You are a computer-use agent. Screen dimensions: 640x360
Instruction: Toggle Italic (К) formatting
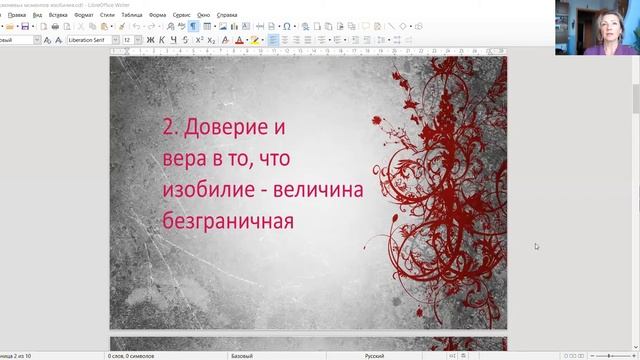tap(162, 40)
